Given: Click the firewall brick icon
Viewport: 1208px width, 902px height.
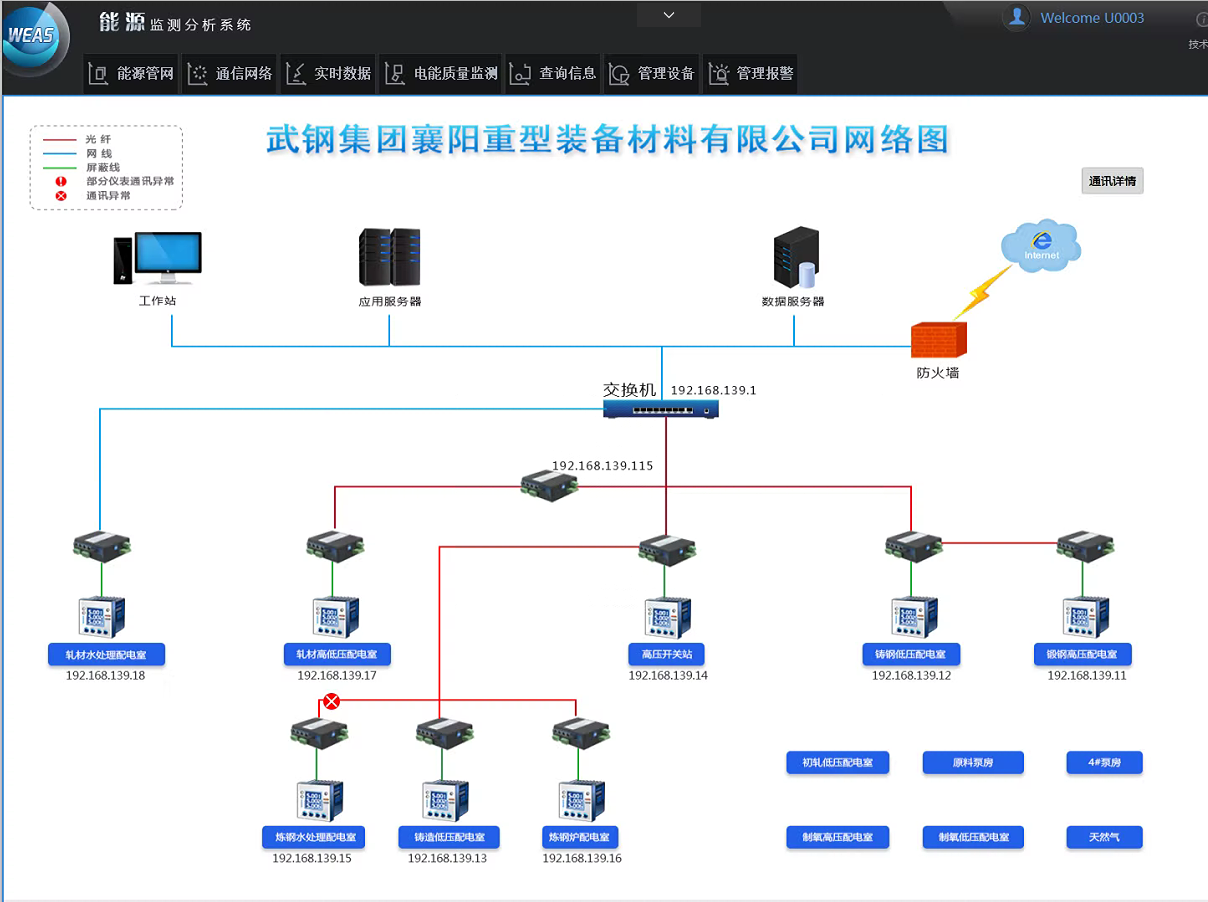Looking at the screenshot, I should click(x=938, y=340).
